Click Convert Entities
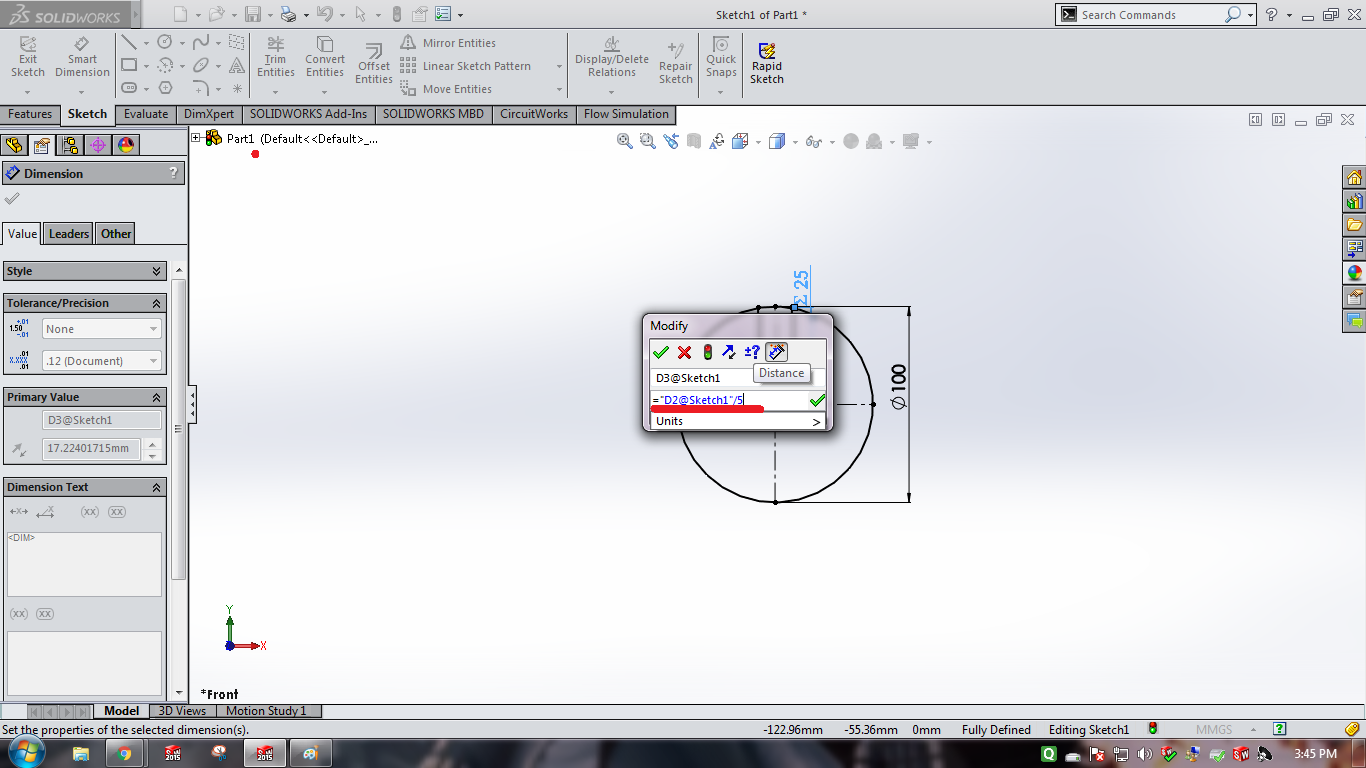Image resolution: width=1366 pixels, height=768 pixels. coord(325,57)
